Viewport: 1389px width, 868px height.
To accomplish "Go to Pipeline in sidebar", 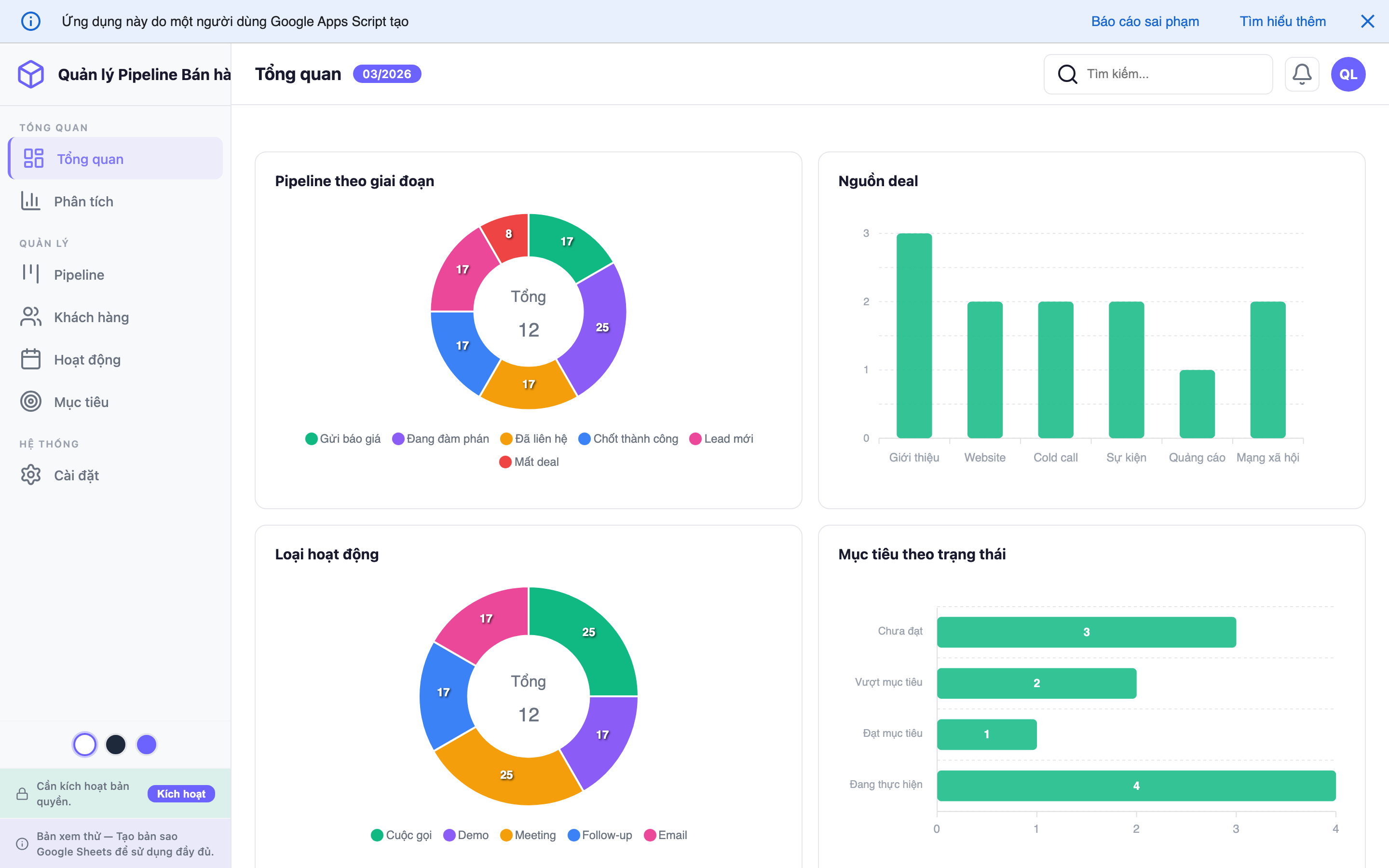I will 79,274.
